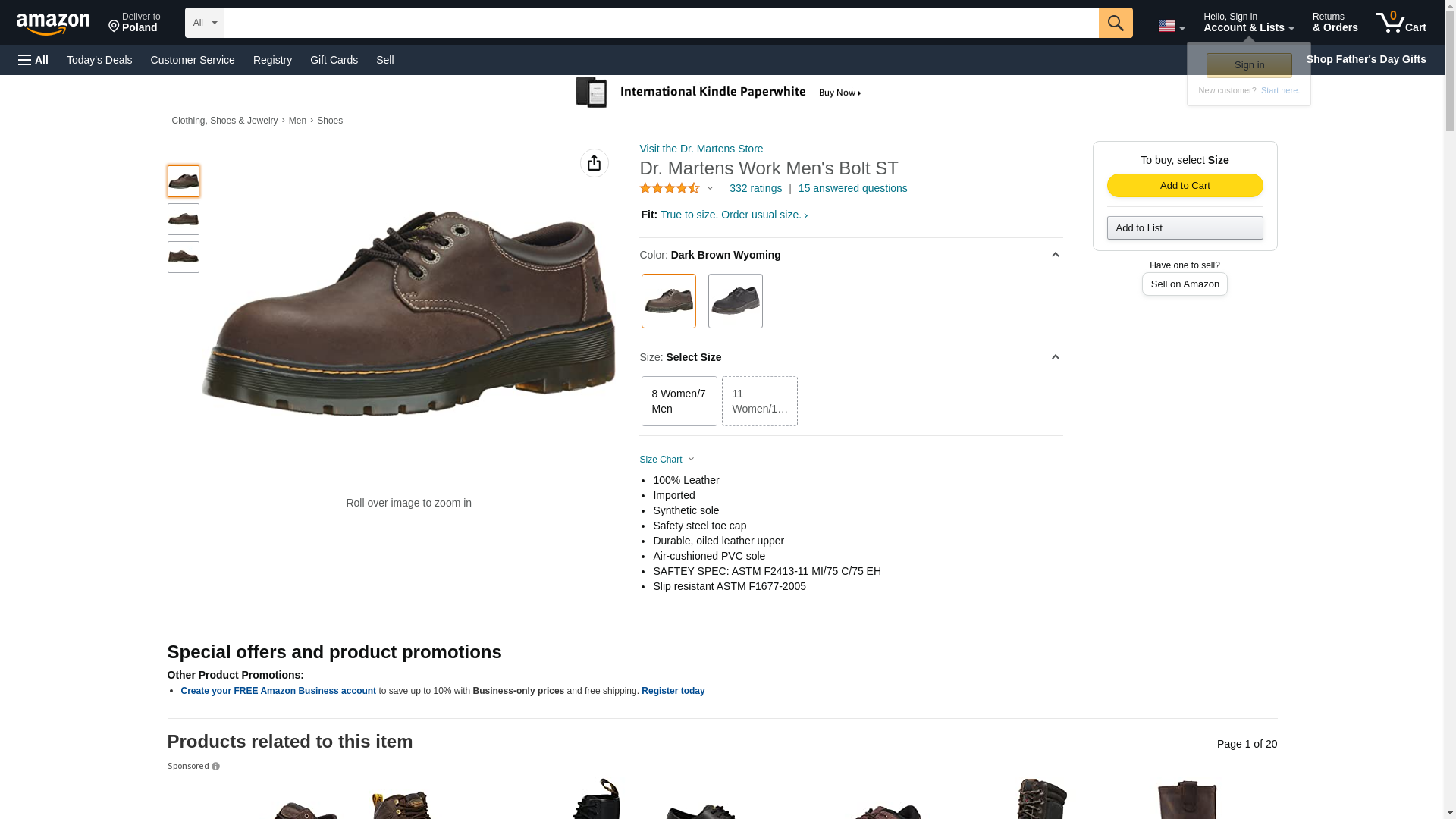The width and height of the screenshot is (1456, 819).
Task: Select Dark Brown Wyoming color swatch
Action: [668, 301]
